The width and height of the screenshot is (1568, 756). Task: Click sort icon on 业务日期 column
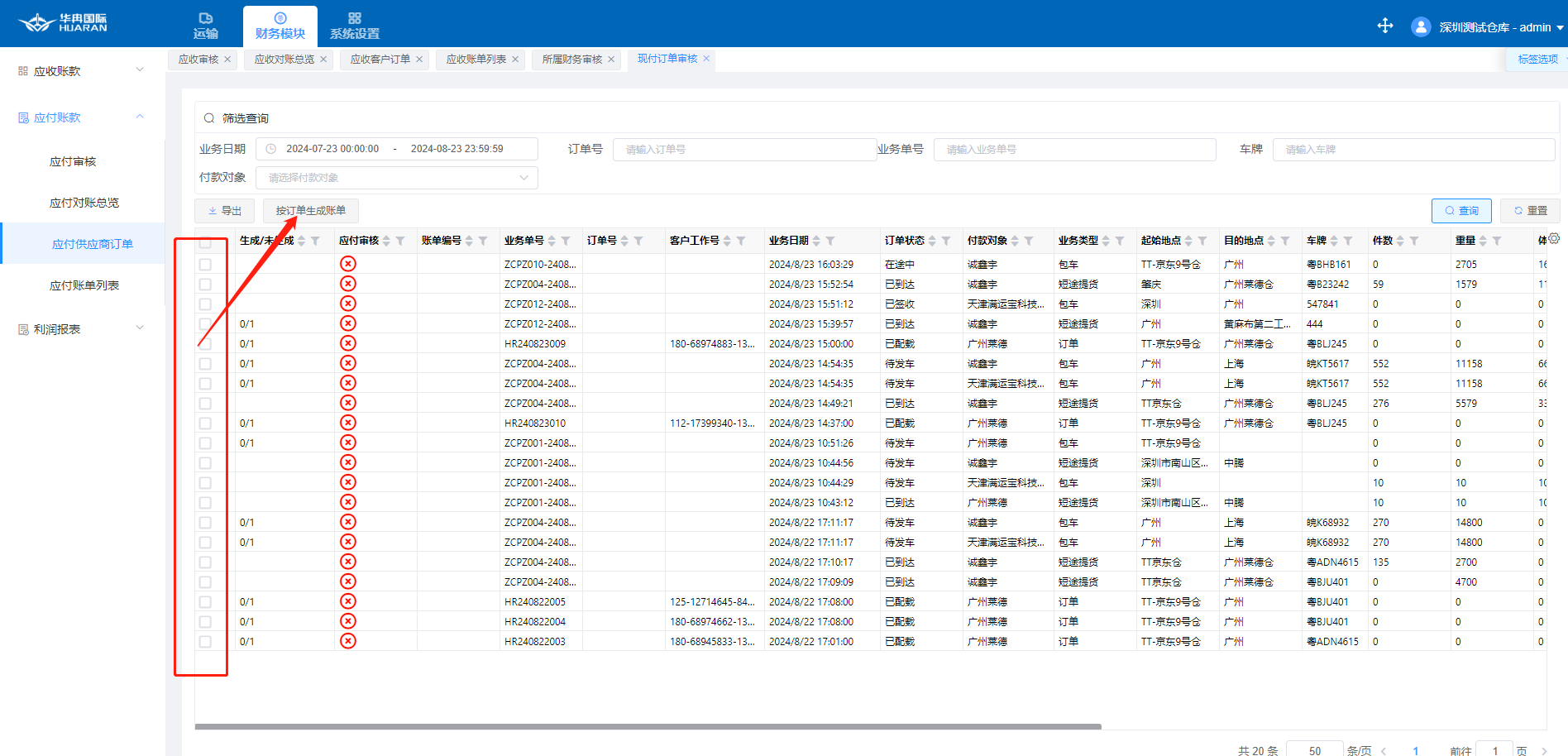816,241
